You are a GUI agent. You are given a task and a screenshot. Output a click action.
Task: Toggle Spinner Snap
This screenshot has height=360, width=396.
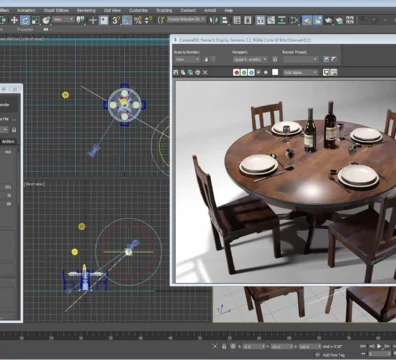pos(148,20)
